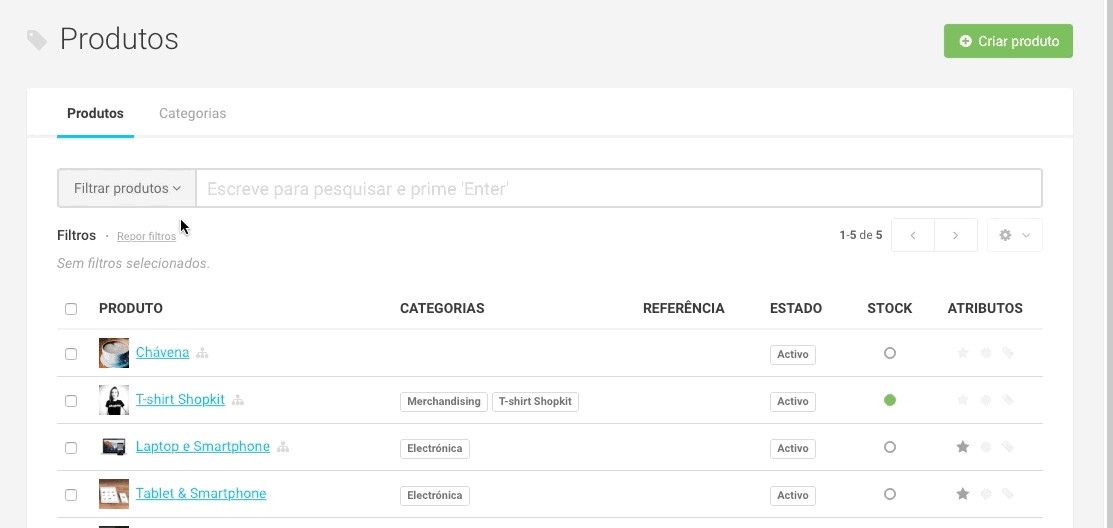
Task: Click the variants hierarchy icon beside T-shirt Shopkit
Action: coord(238,400)
